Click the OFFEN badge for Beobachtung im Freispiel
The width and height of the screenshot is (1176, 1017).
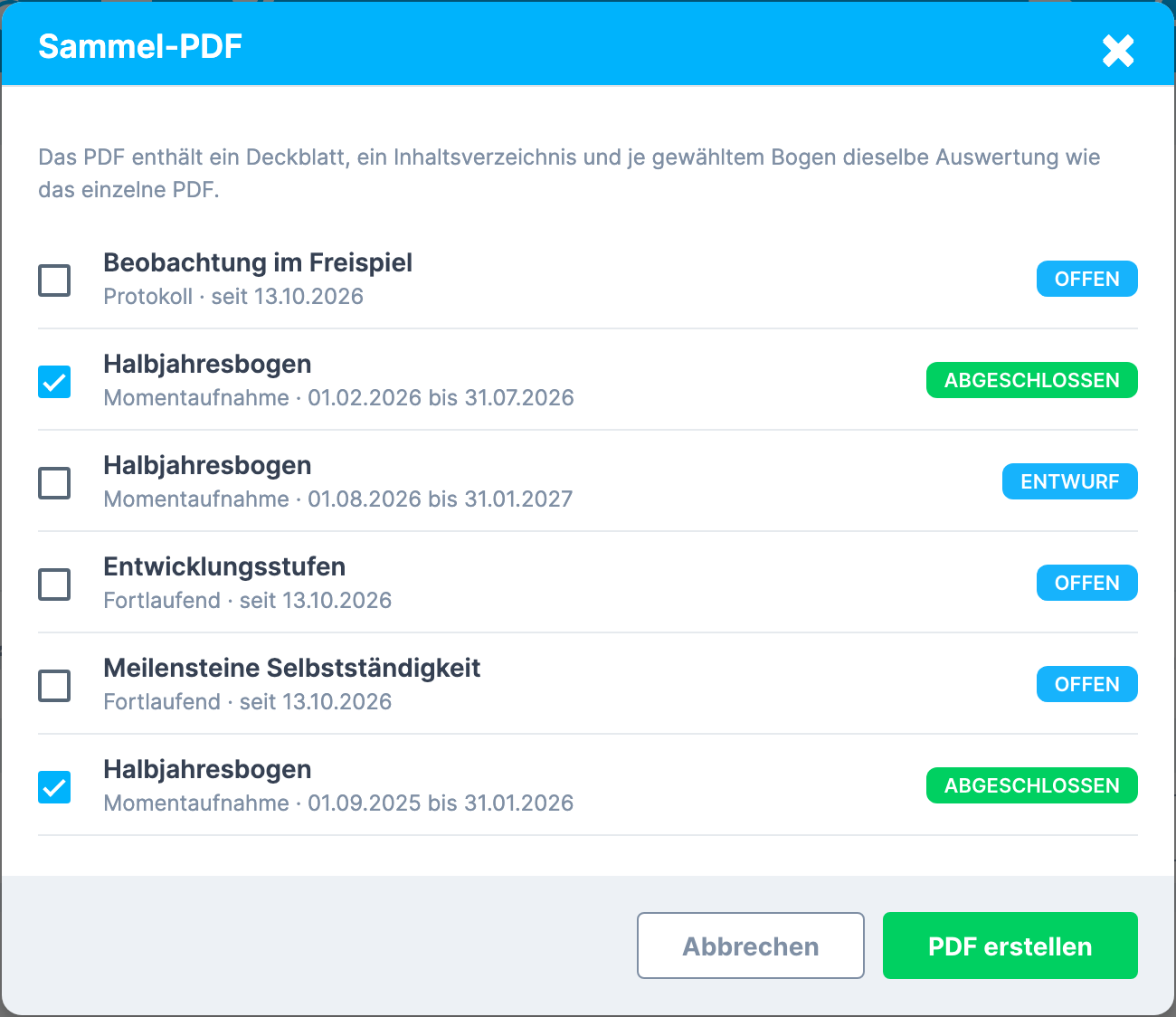[1087, 279]
